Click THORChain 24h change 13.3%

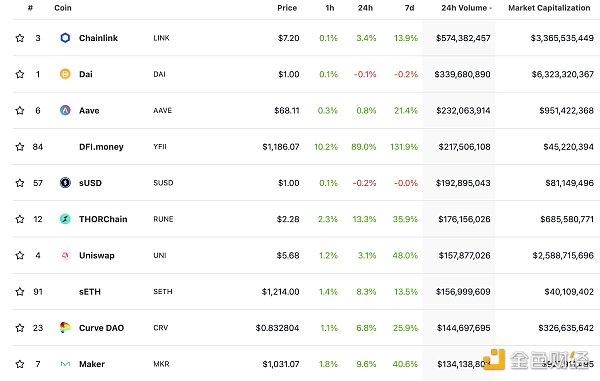[364, 219]
